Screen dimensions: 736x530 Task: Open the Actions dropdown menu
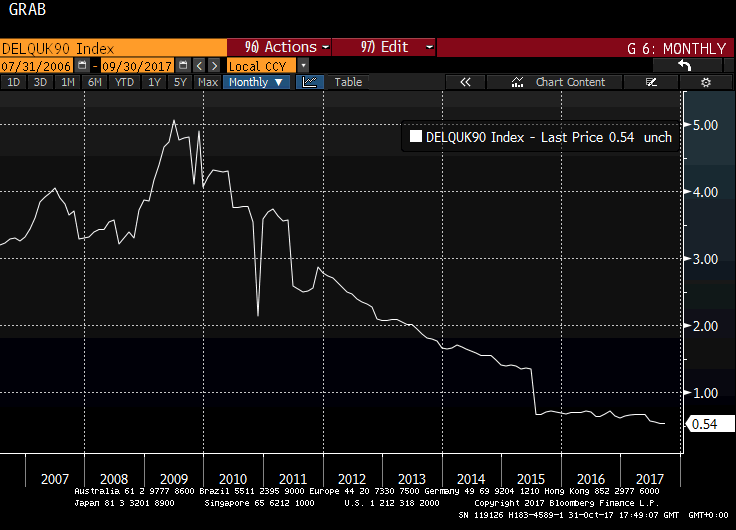[x=282, y=47]
